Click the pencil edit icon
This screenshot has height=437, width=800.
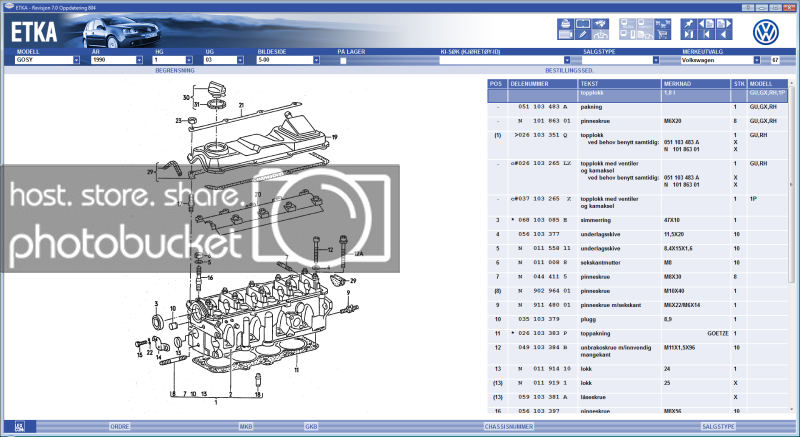[x=582, y=34]
